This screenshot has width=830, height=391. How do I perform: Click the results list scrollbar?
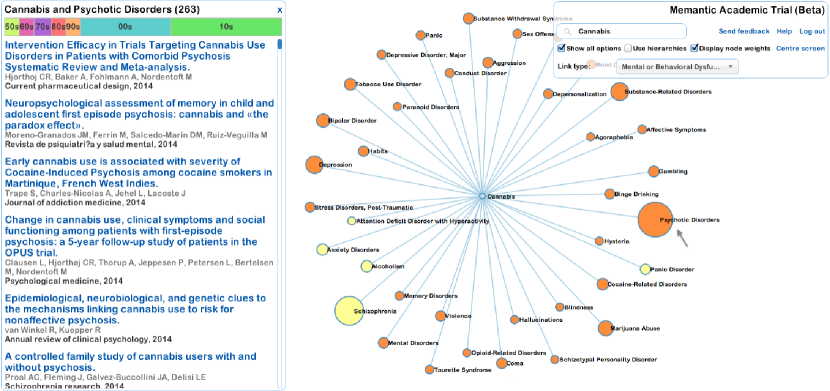(279, 44)
